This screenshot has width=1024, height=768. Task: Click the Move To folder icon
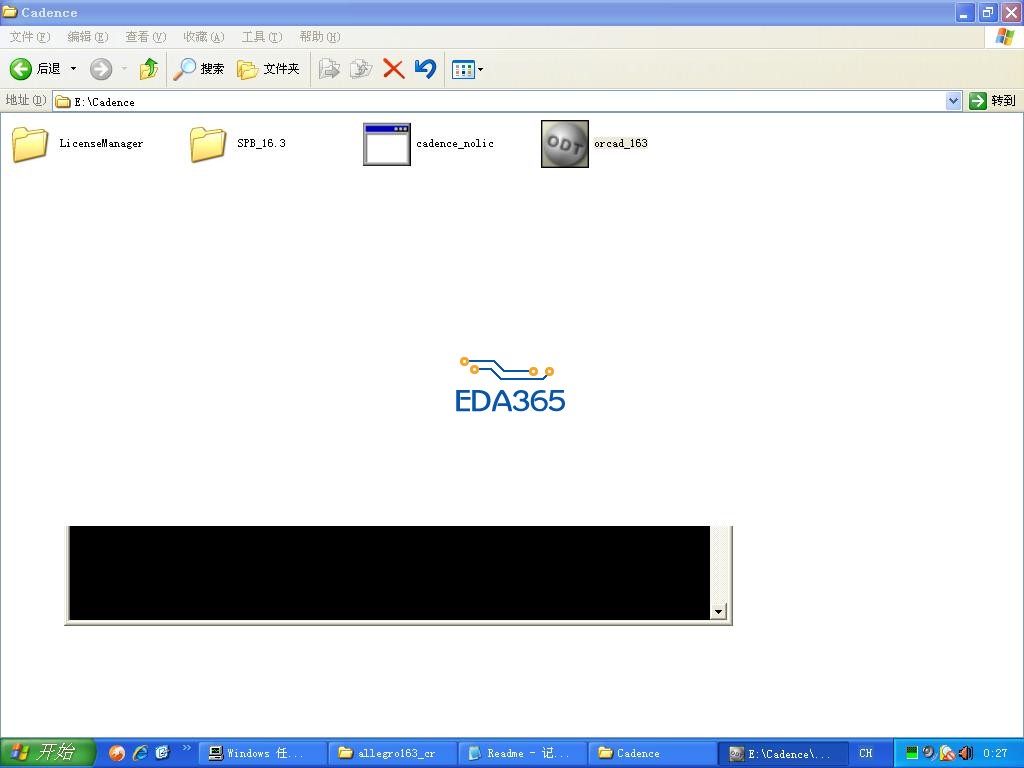(x=329, y=69)
